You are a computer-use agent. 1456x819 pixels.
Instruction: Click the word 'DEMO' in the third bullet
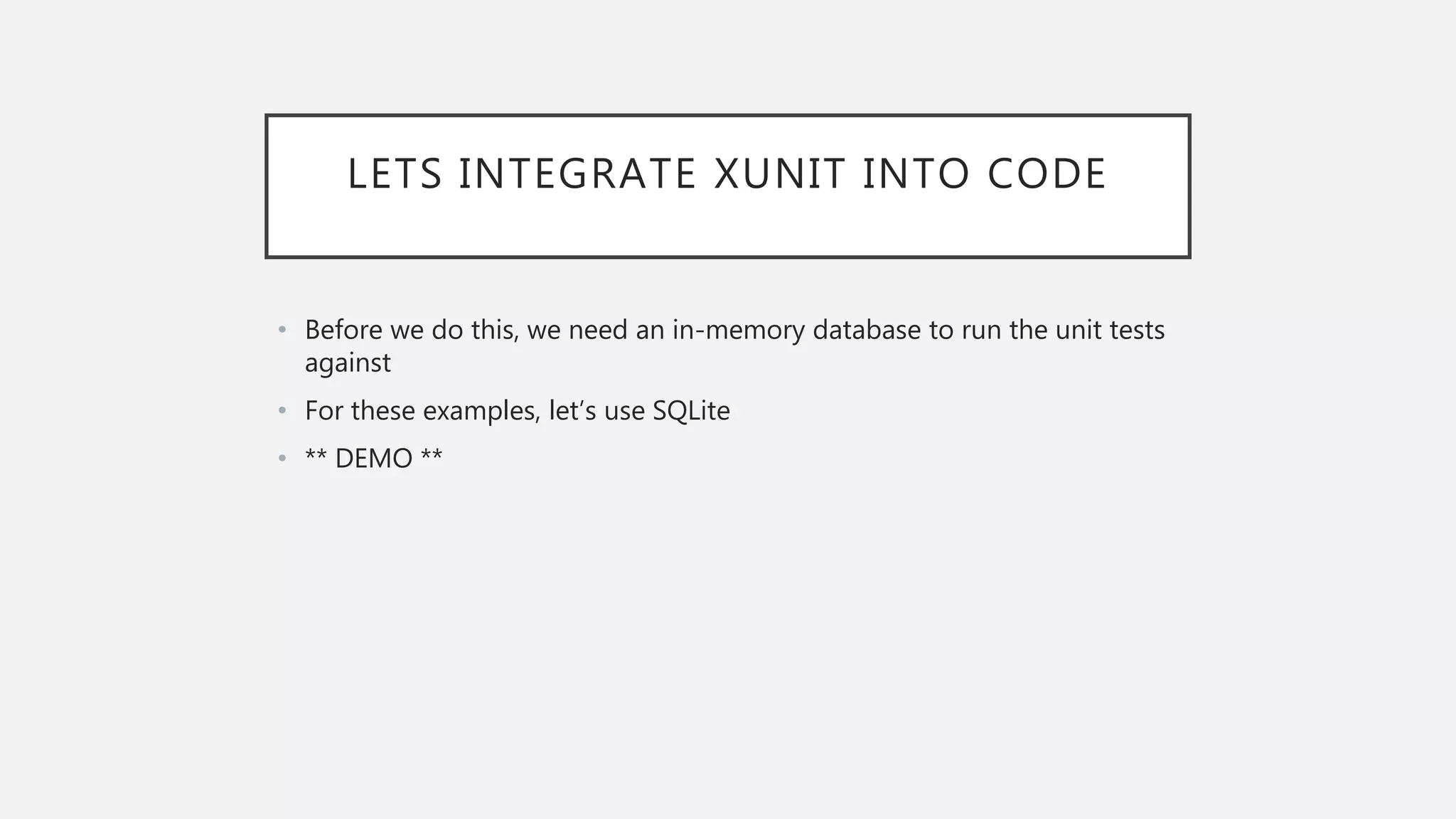point(374,459)
